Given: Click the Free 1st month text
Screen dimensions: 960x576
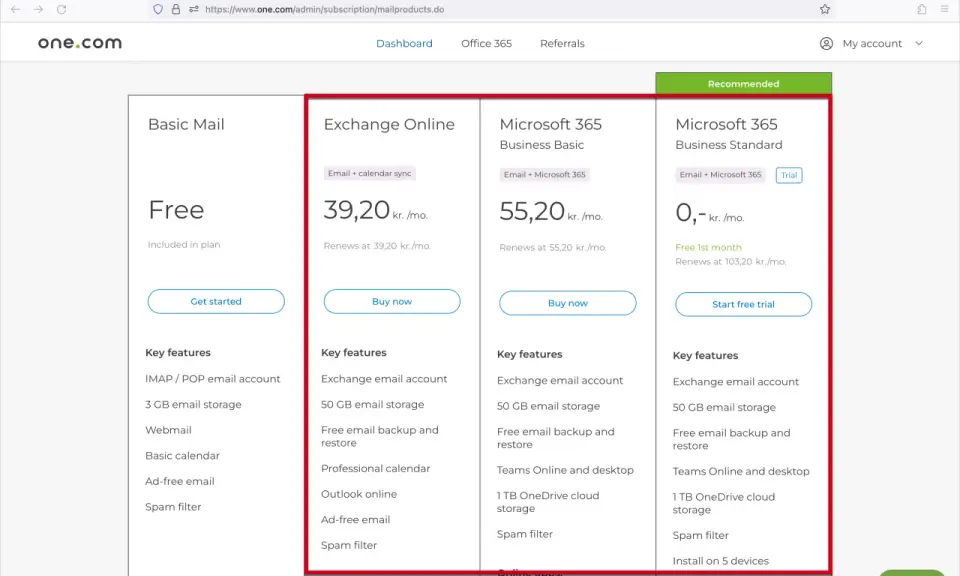Looking at the screenshot, I should pos(708,247).
